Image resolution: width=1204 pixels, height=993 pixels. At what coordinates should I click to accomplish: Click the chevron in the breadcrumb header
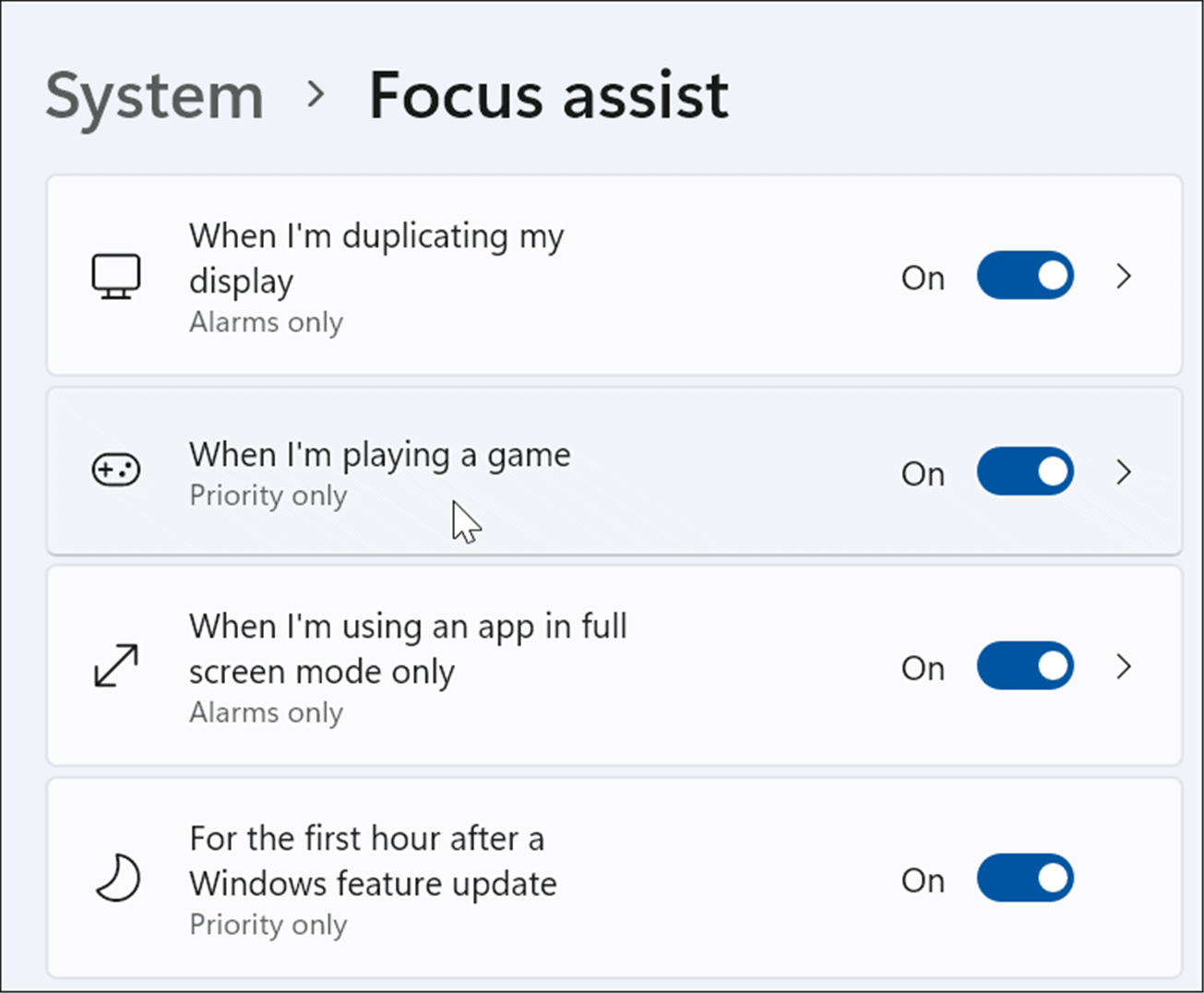click(x=316, y=95)
